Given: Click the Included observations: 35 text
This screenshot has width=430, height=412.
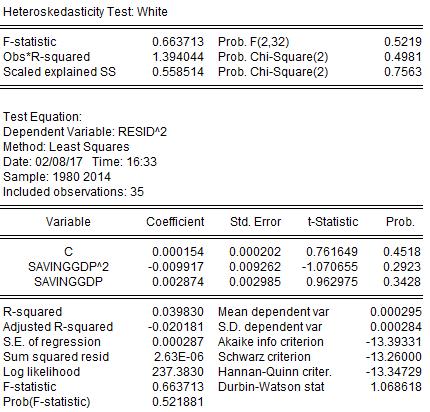Looking at the screenshot, I should tap(73, 192).
